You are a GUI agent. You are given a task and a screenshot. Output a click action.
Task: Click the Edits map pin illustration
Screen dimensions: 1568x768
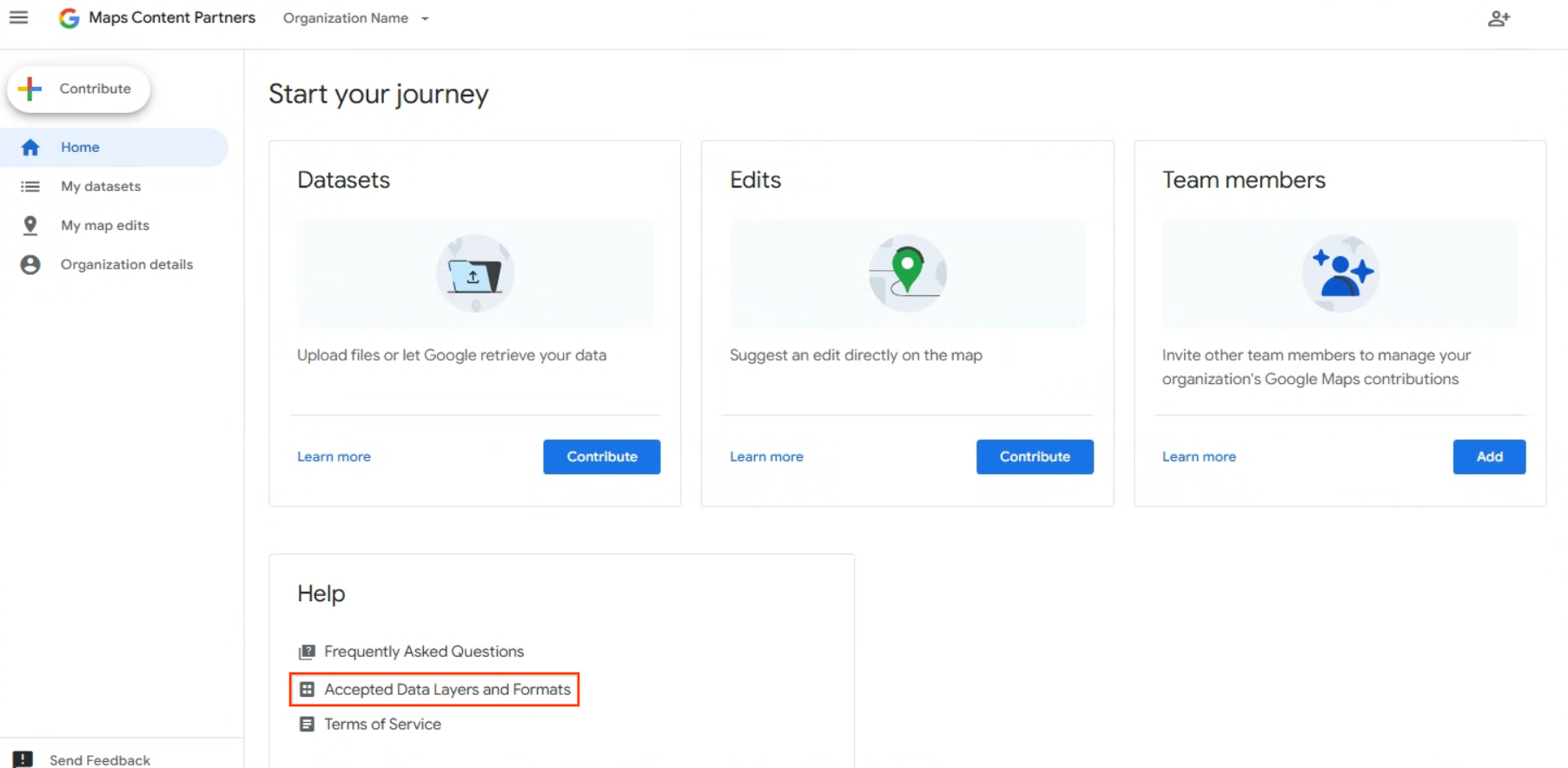tap(908, 273)
